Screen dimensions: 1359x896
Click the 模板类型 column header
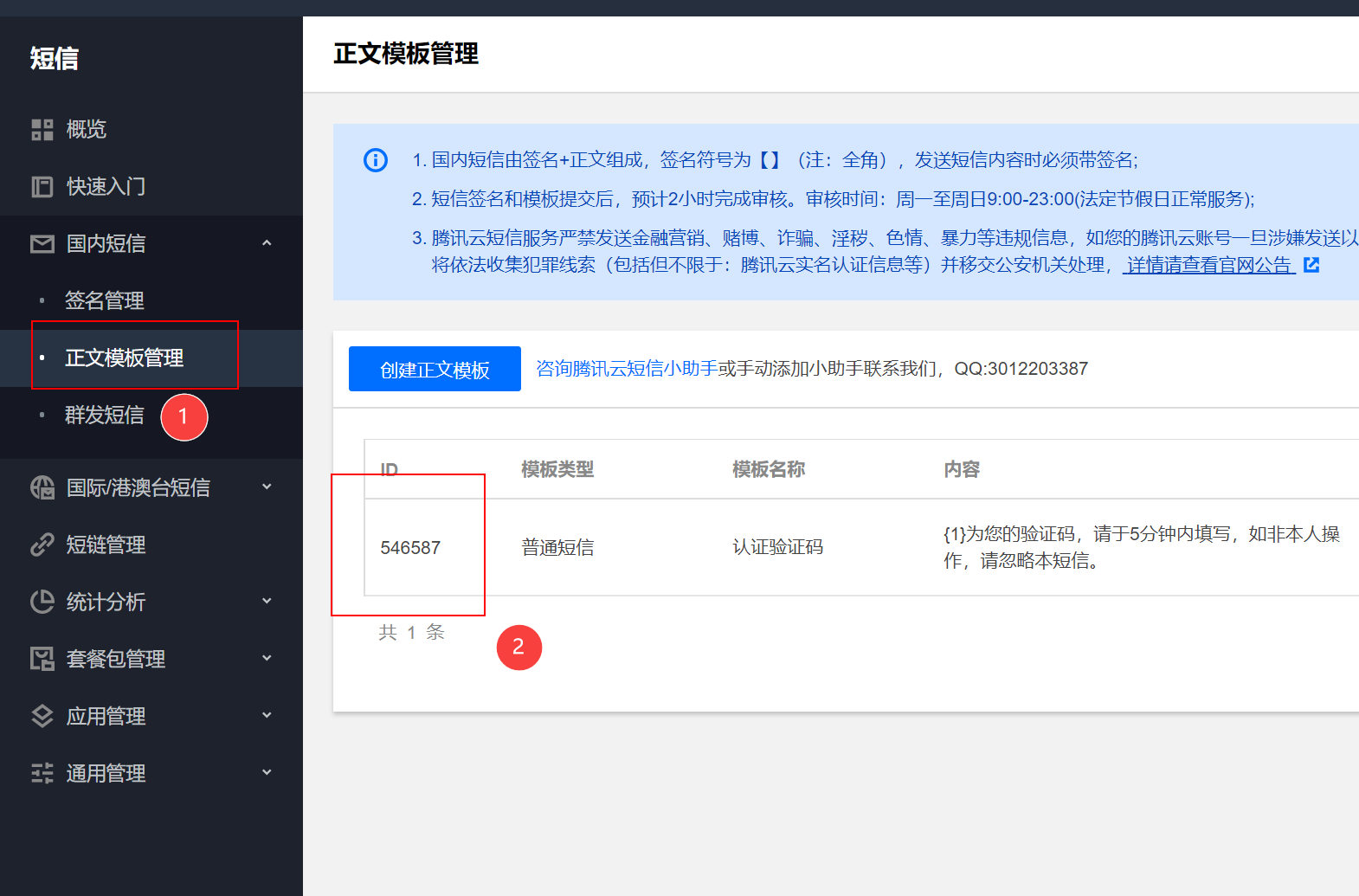(x=557, y=469)
